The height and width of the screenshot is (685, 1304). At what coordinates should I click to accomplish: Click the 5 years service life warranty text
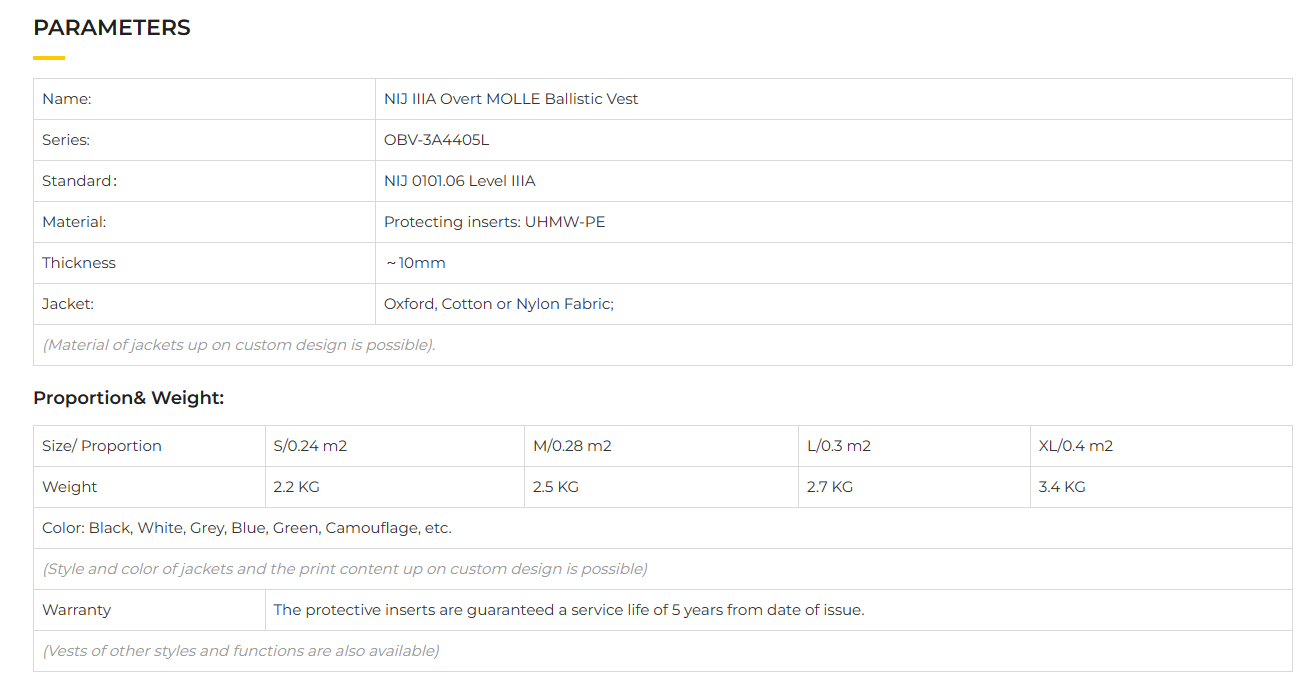point(569,610)
